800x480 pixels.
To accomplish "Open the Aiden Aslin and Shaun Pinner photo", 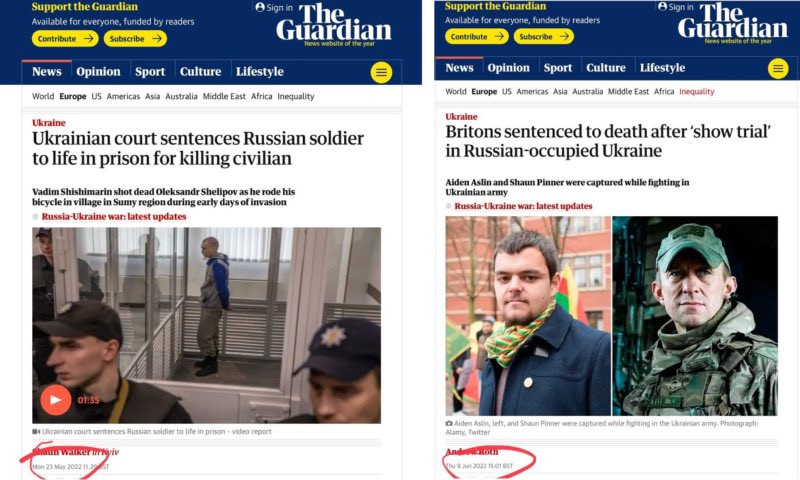I will 611,316.
